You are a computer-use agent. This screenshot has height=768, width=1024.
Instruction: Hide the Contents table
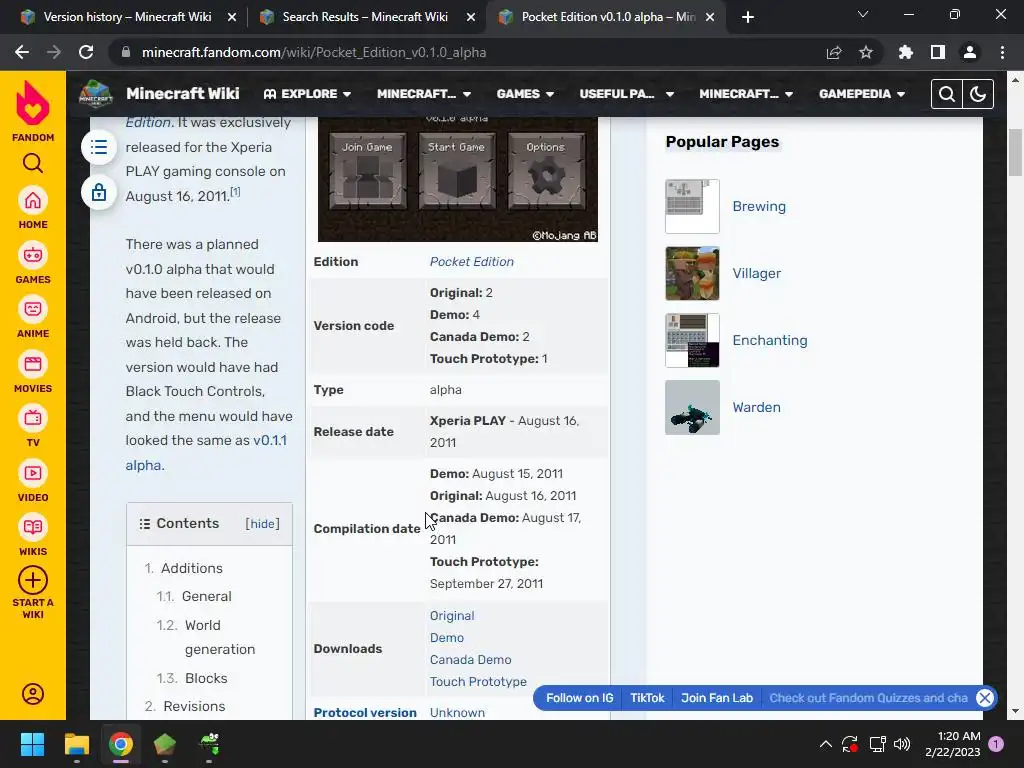coord(263,524)
